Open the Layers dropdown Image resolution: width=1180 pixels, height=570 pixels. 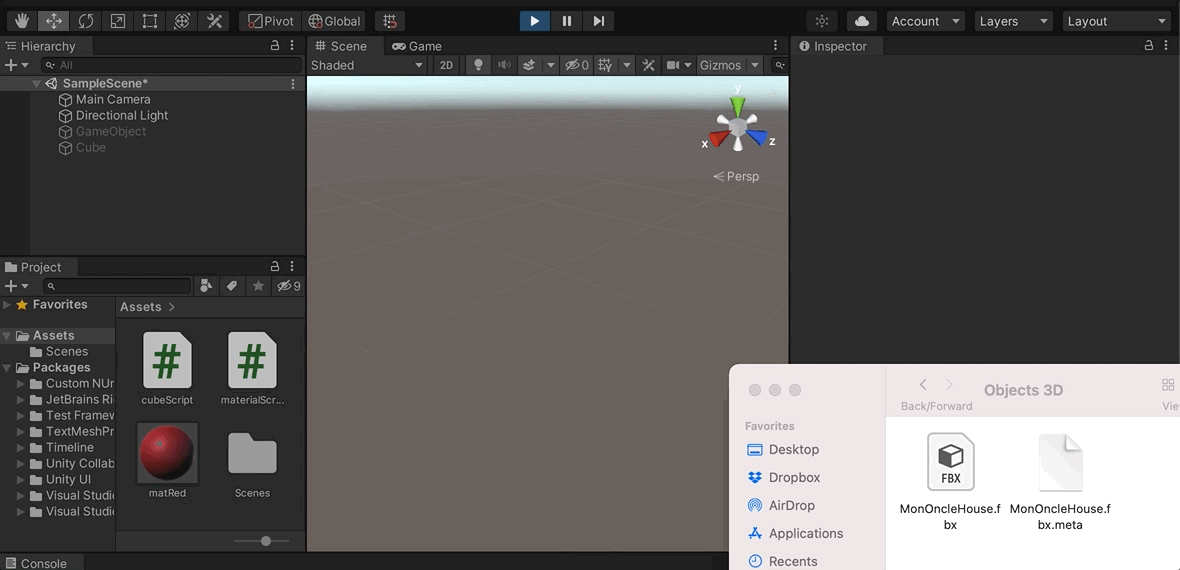click(x=1014, y=21)
